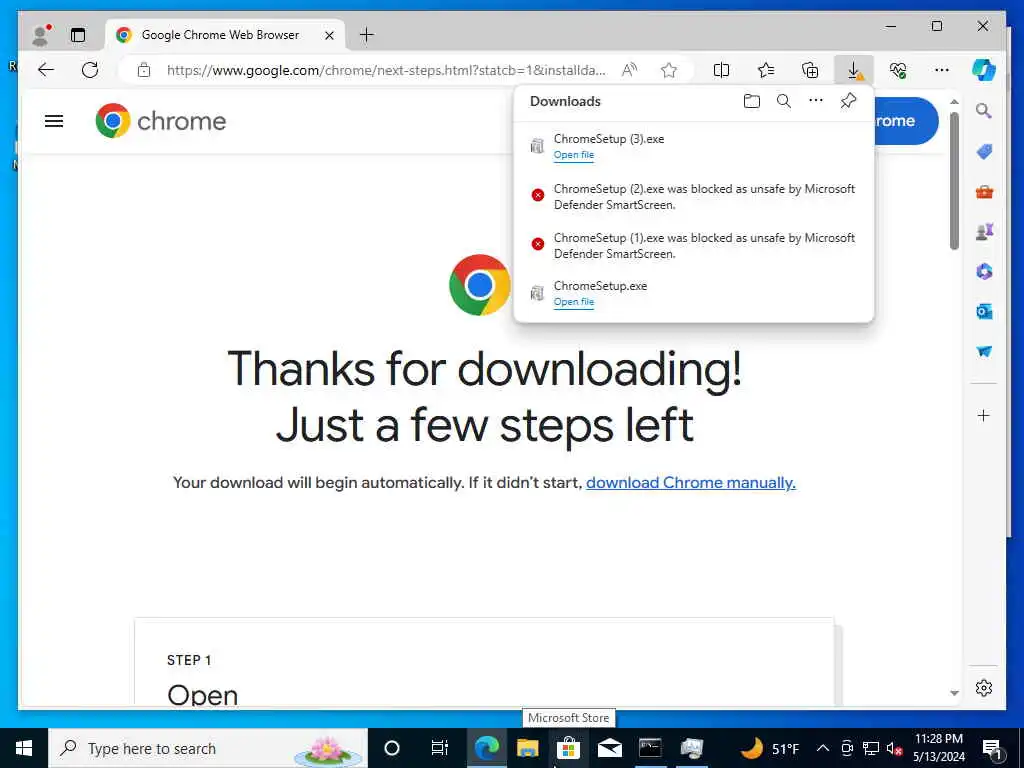Viewport: 1024px width, 768px height.
Task: Select the blocked ChromeSetup (2).exe entry
Action: [x=694, y=197]
